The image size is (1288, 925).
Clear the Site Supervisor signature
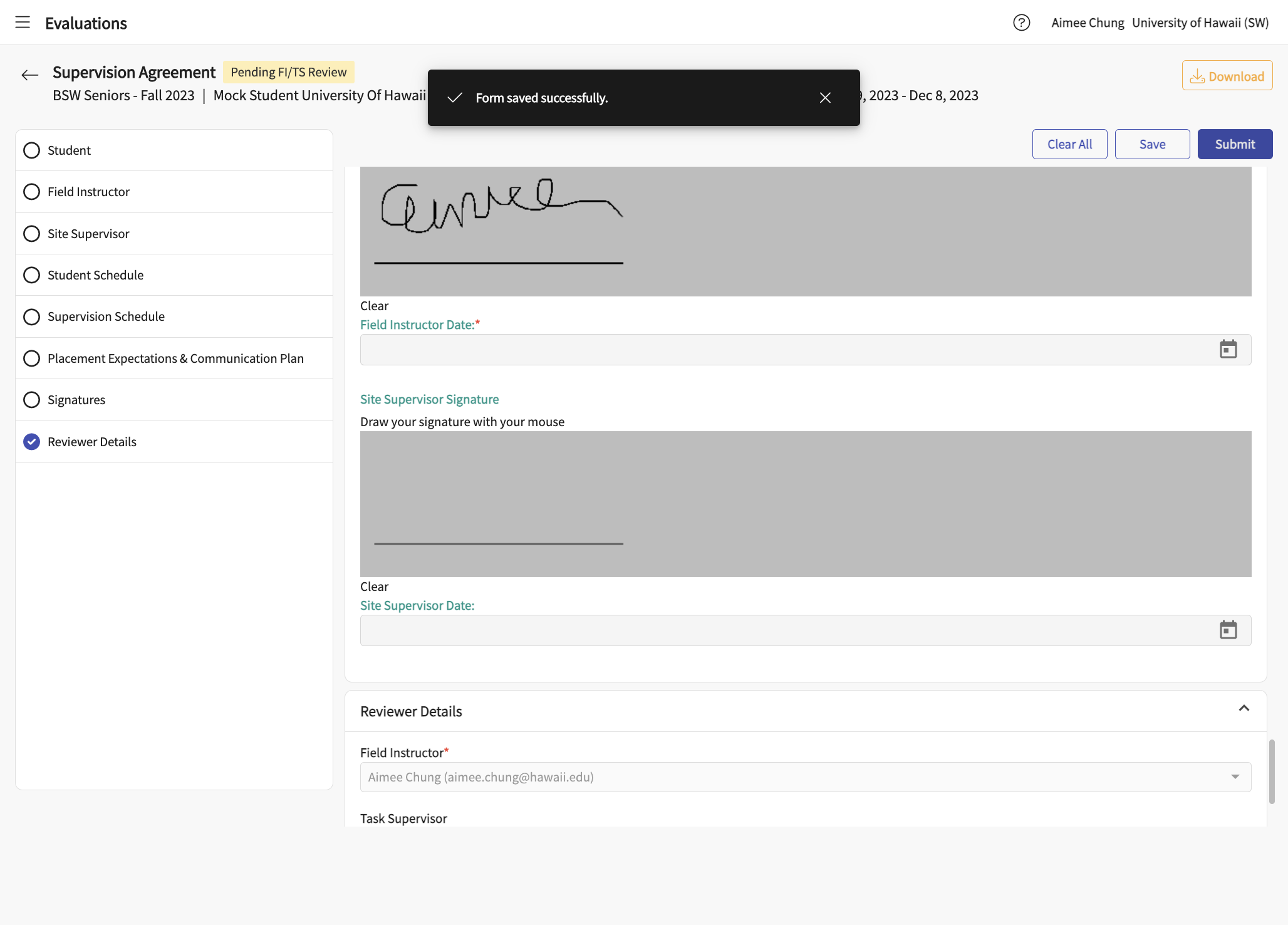(374, 587)
